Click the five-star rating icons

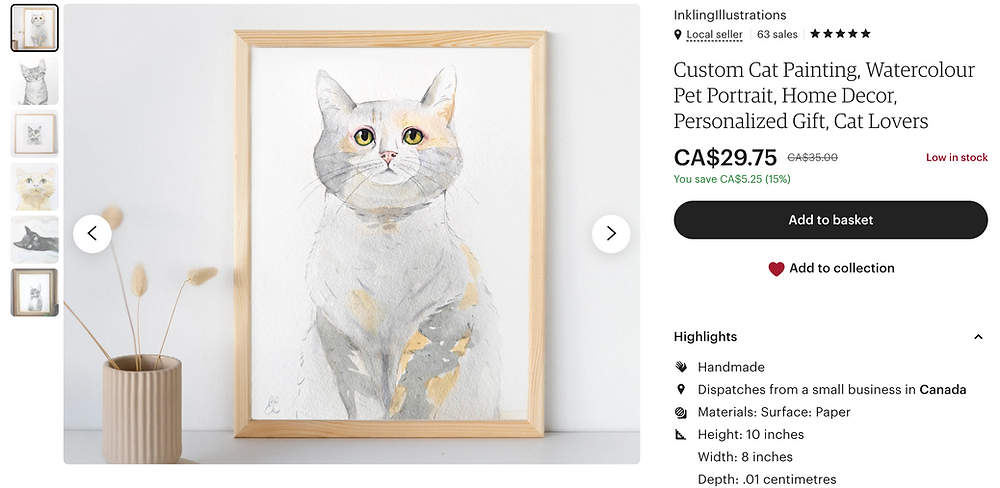point(840,34)
